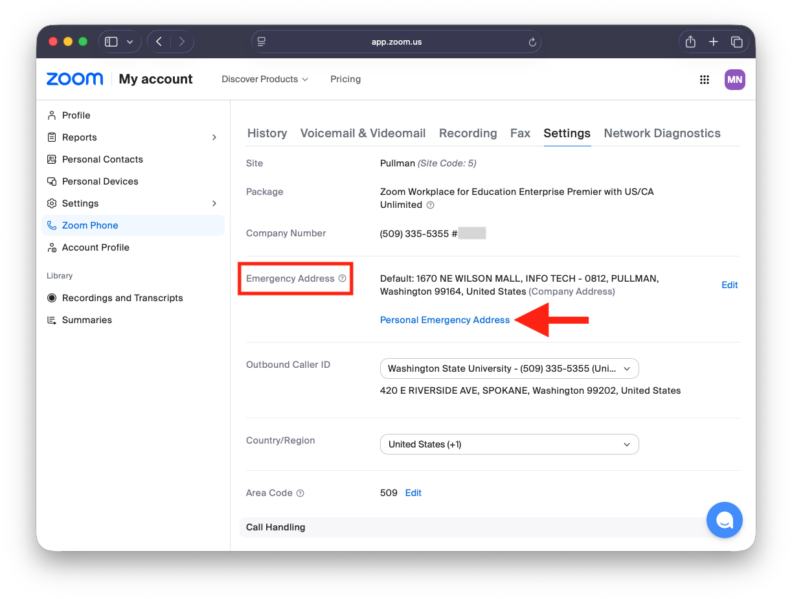Click the Safari share icon
792x599 pixels.
click(690, 42)
